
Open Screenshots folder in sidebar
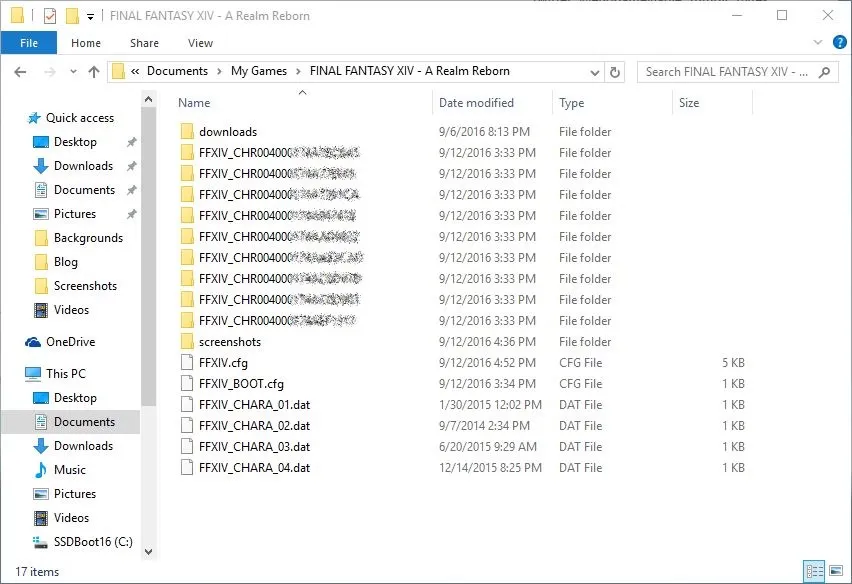(x=85, y=286)
